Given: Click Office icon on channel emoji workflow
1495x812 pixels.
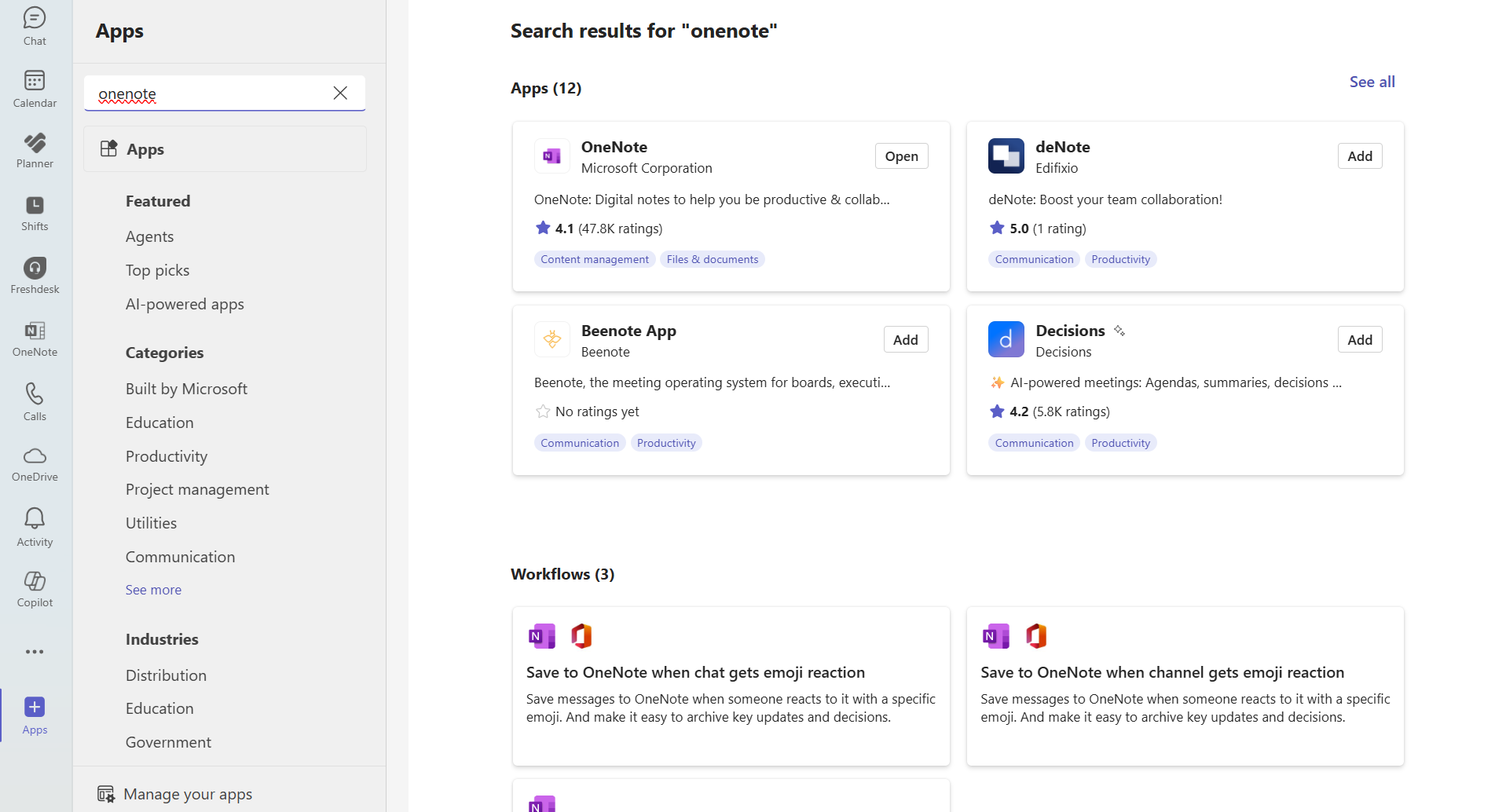Looking at the screenshot, I should 1036,635.
